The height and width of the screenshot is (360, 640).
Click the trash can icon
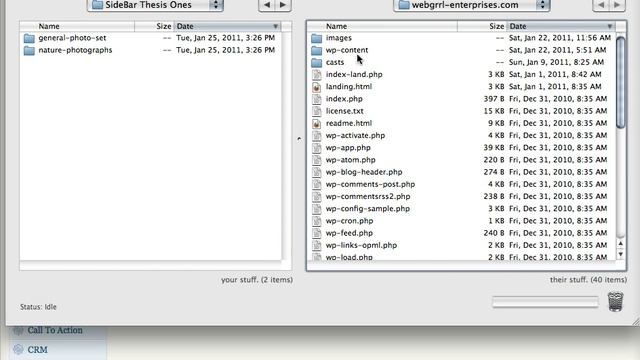(616, 302)
